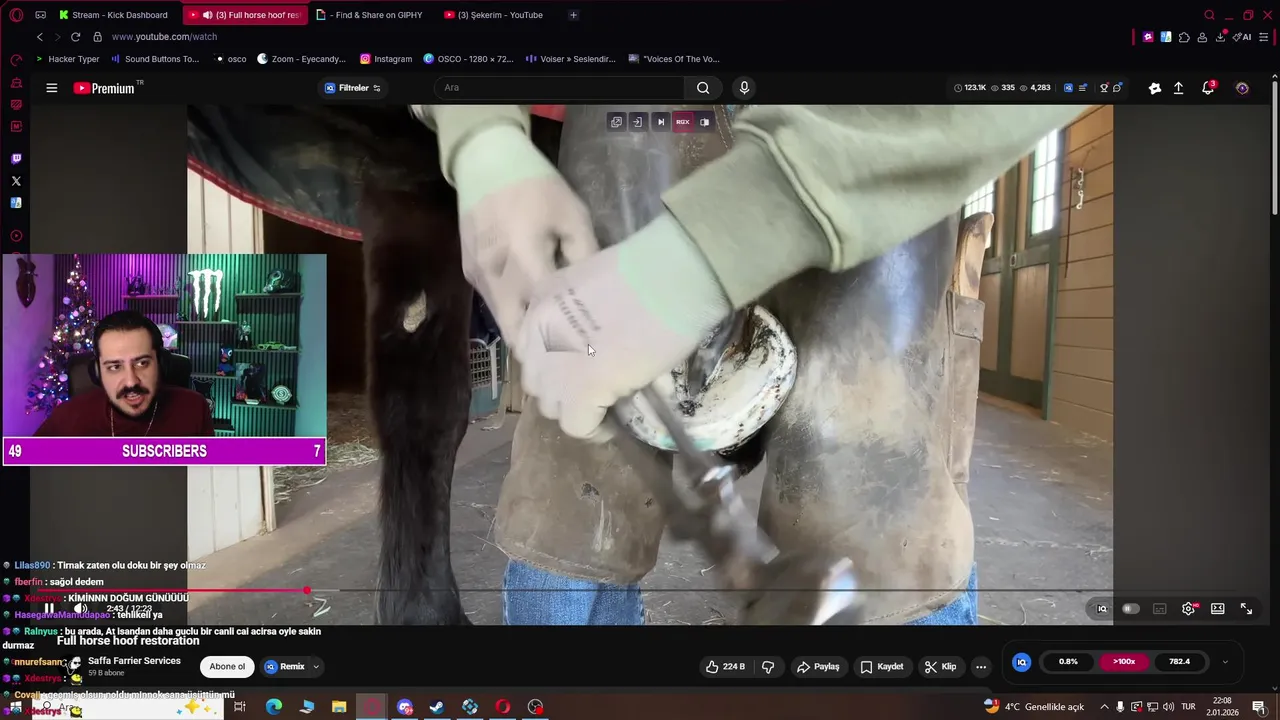Pause the video playback

tap(49, 608)
